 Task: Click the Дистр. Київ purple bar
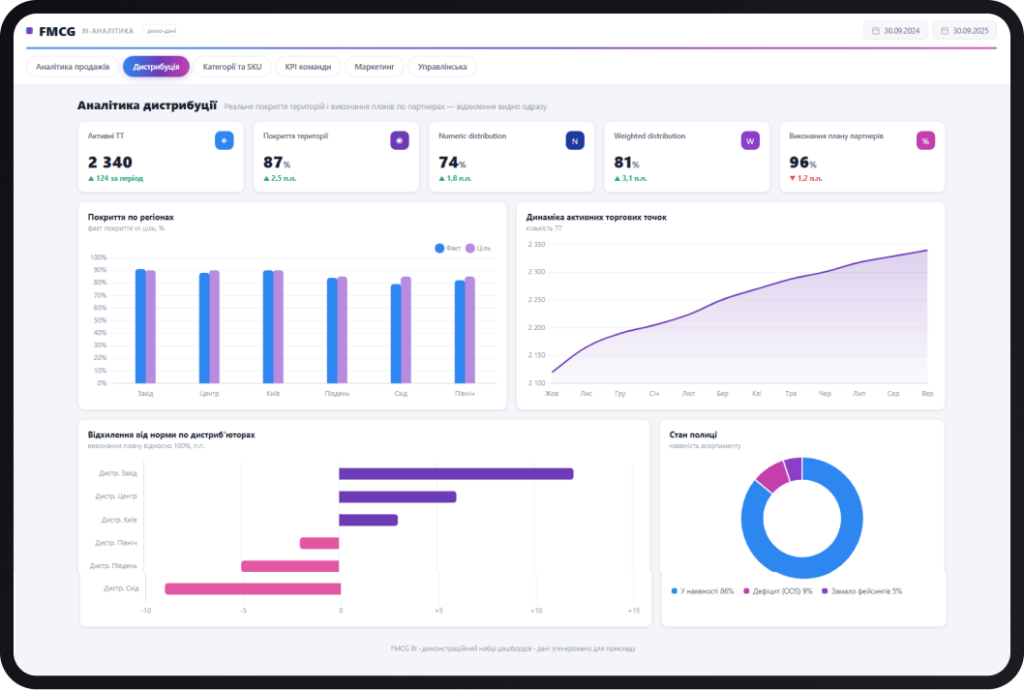[368, 520]
